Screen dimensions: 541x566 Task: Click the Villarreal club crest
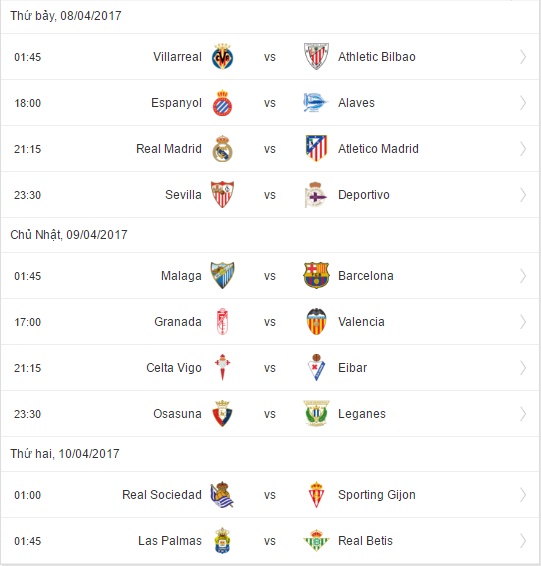click(x=222, y=57)
